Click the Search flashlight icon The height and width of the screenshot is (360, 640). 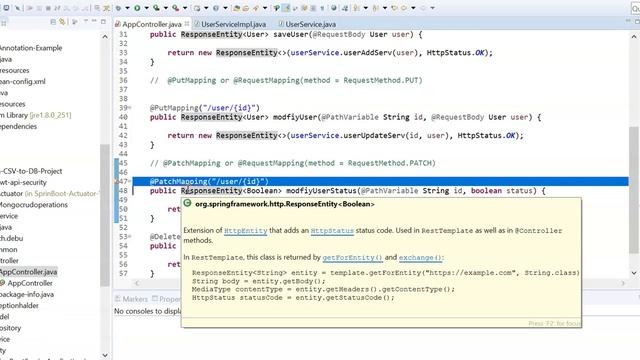(256, 8)
